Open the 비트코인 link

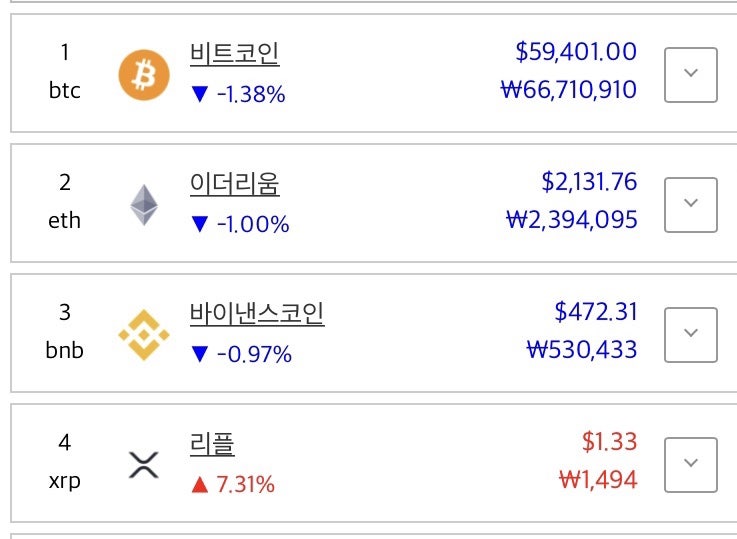[x=235, y=54]
